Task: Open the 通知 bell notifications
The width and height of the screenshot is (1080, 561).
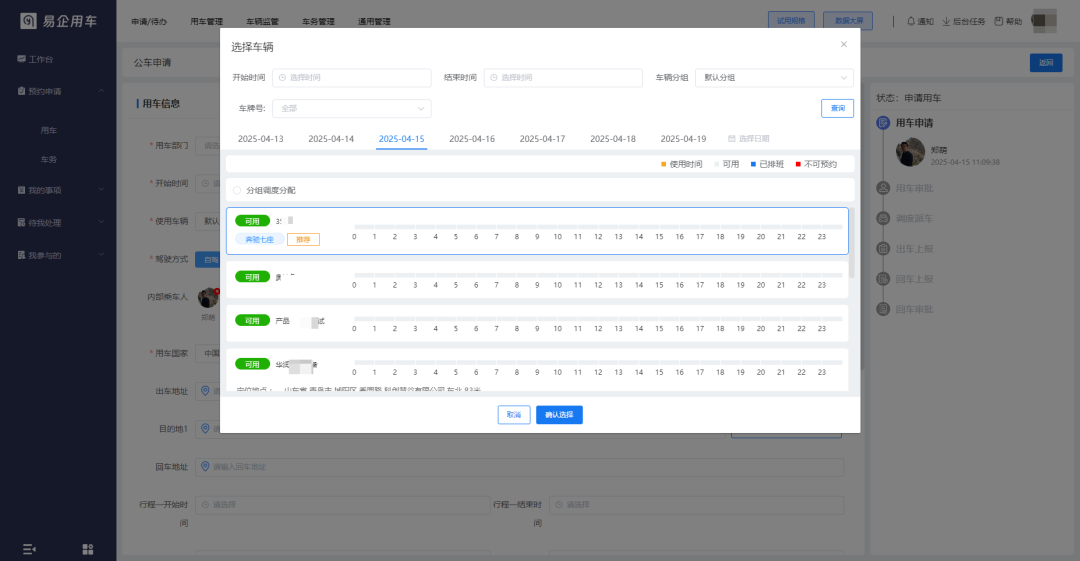Action: tap(910, 21)
